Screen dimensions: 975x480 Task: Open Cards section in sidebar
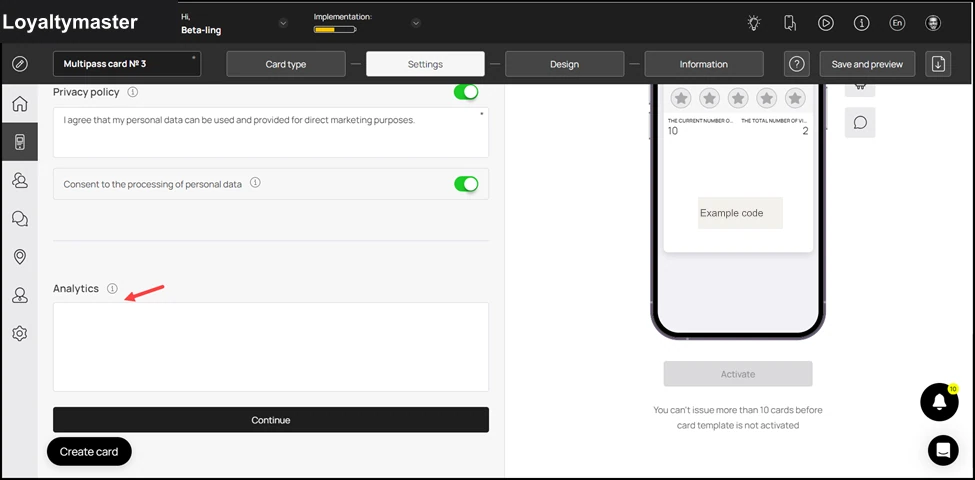(x=20, y=142)
